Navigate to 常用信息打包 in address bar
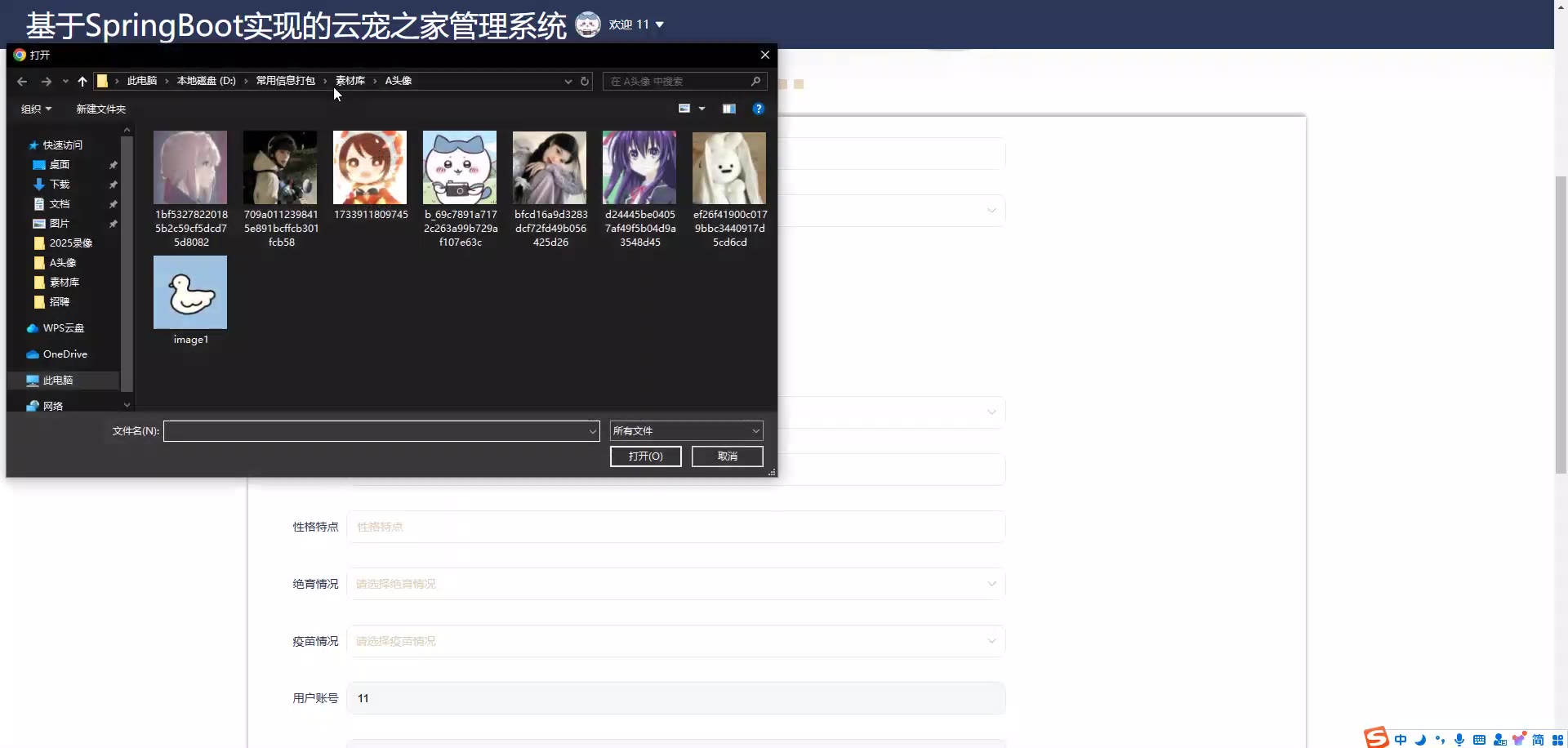 click(286, 81)
